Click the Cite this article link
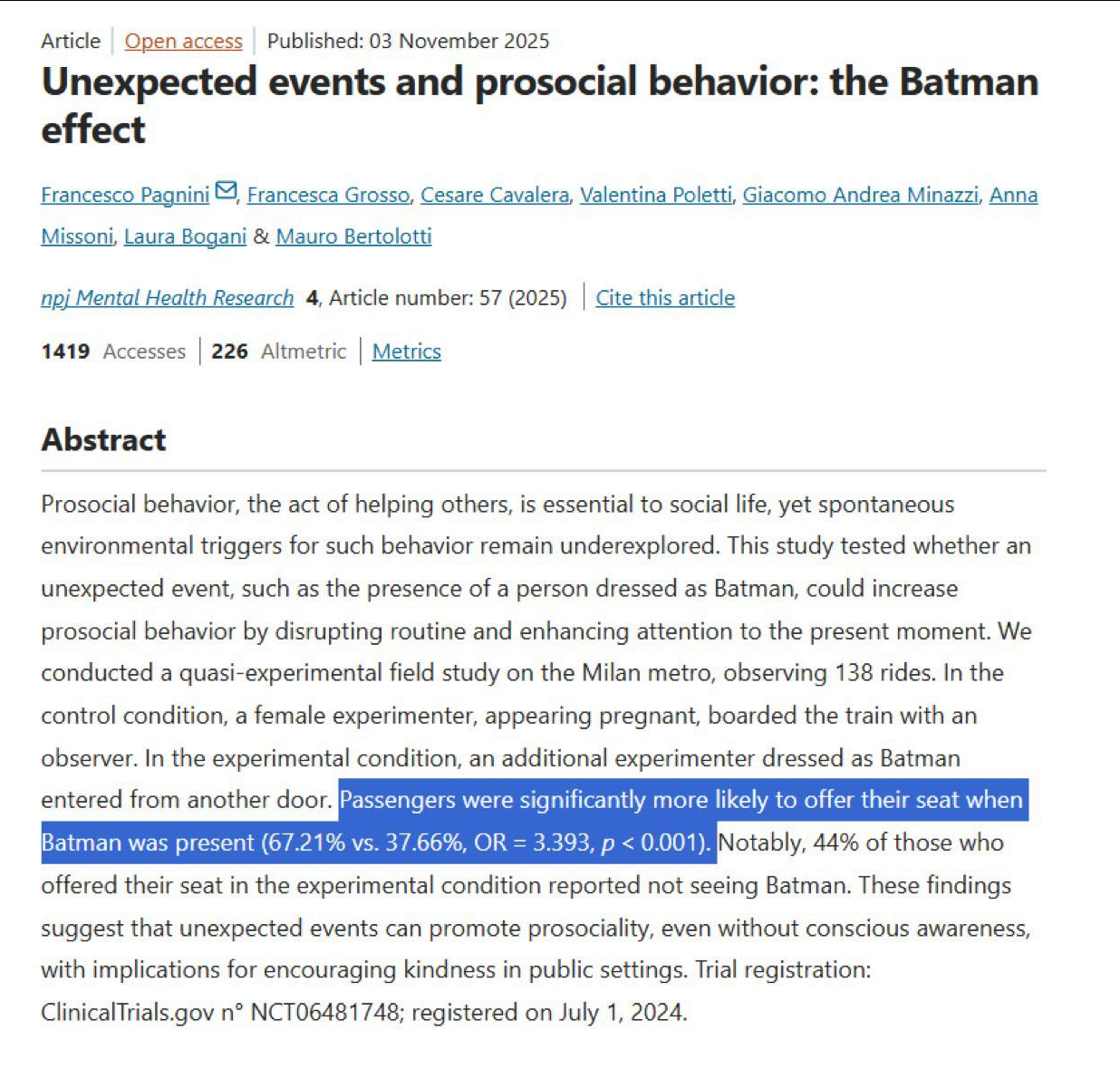Screen dimensions: 1120x1078 665,298
